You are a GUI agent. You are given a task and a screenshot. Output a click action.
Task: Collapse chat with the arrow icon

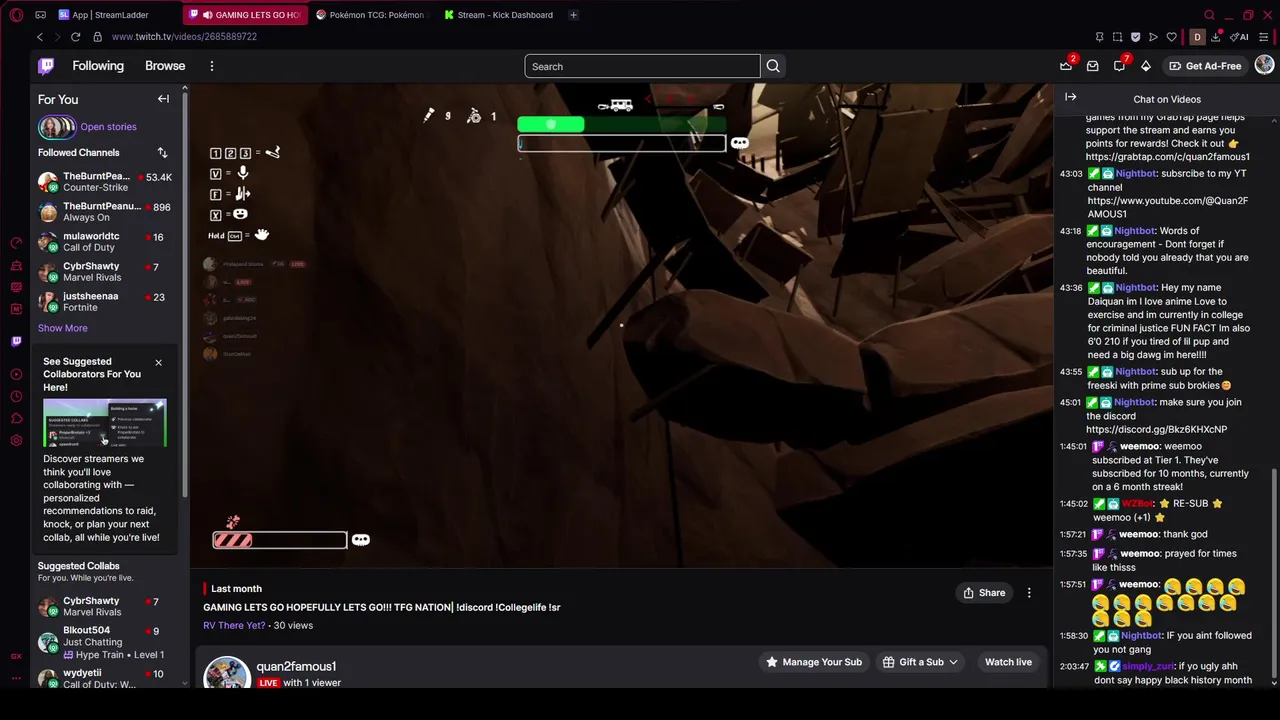click(1071, 97)
